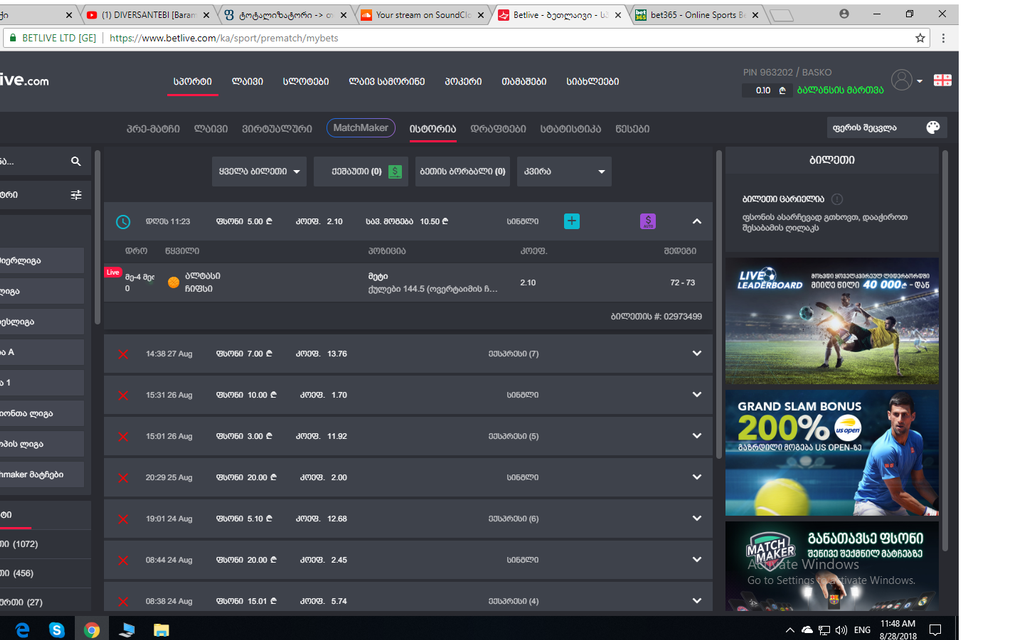Image resolution: width=1024 pixels, height=640 pixels.
Task: Open the account dropdown arrow beside avatar
Action: (x=920, y=81)
